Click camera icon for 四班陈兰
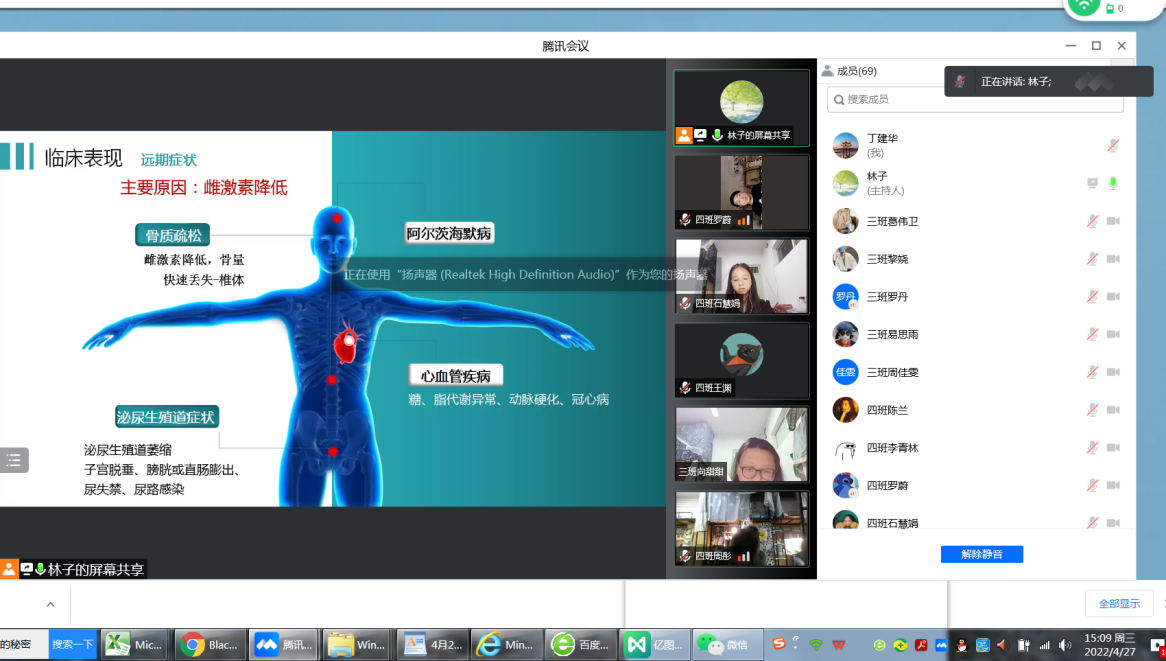 click(1113, 410)
